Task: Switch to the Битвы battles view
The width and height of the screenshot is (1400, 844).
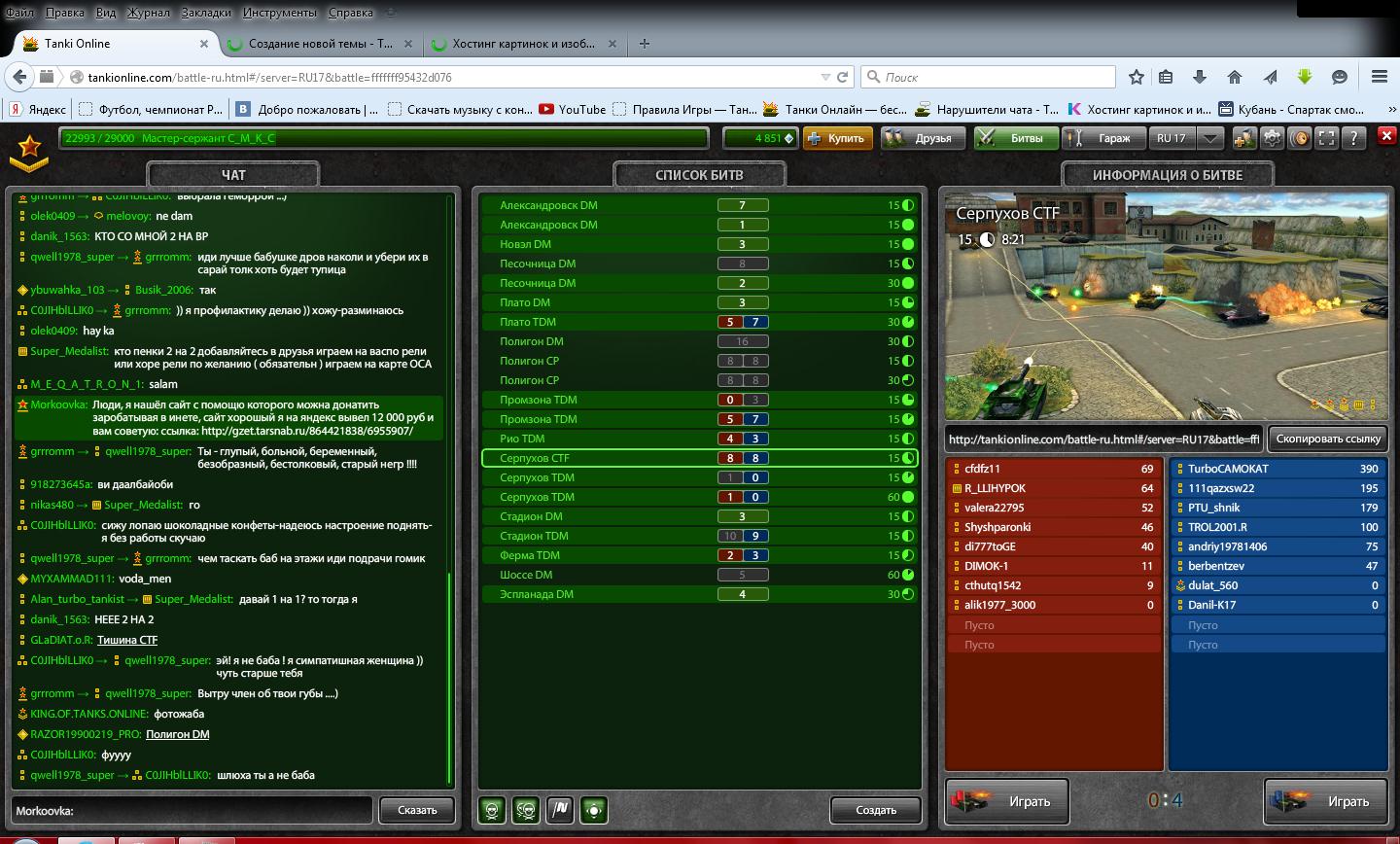Action: click(1015, 138)
